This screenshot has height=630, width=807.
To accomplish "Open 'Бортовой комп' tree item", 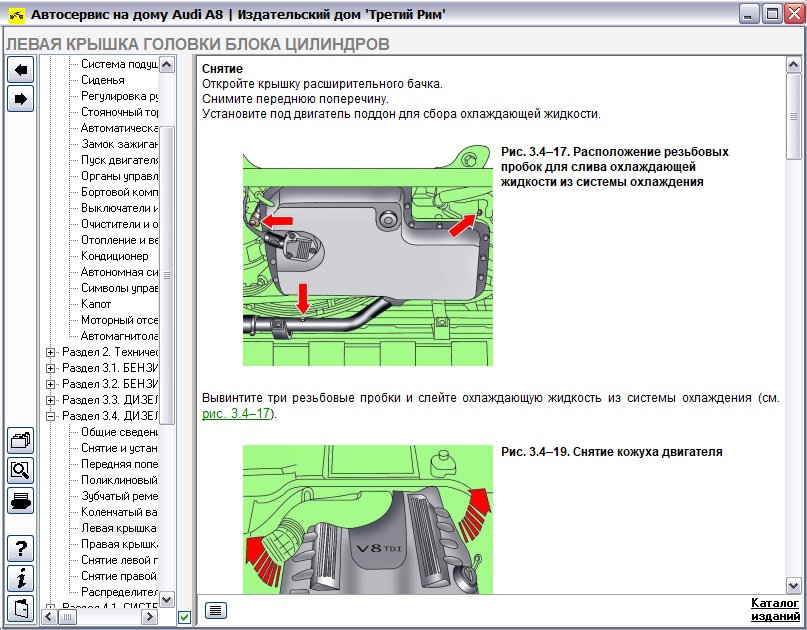I will click(119, 192).
